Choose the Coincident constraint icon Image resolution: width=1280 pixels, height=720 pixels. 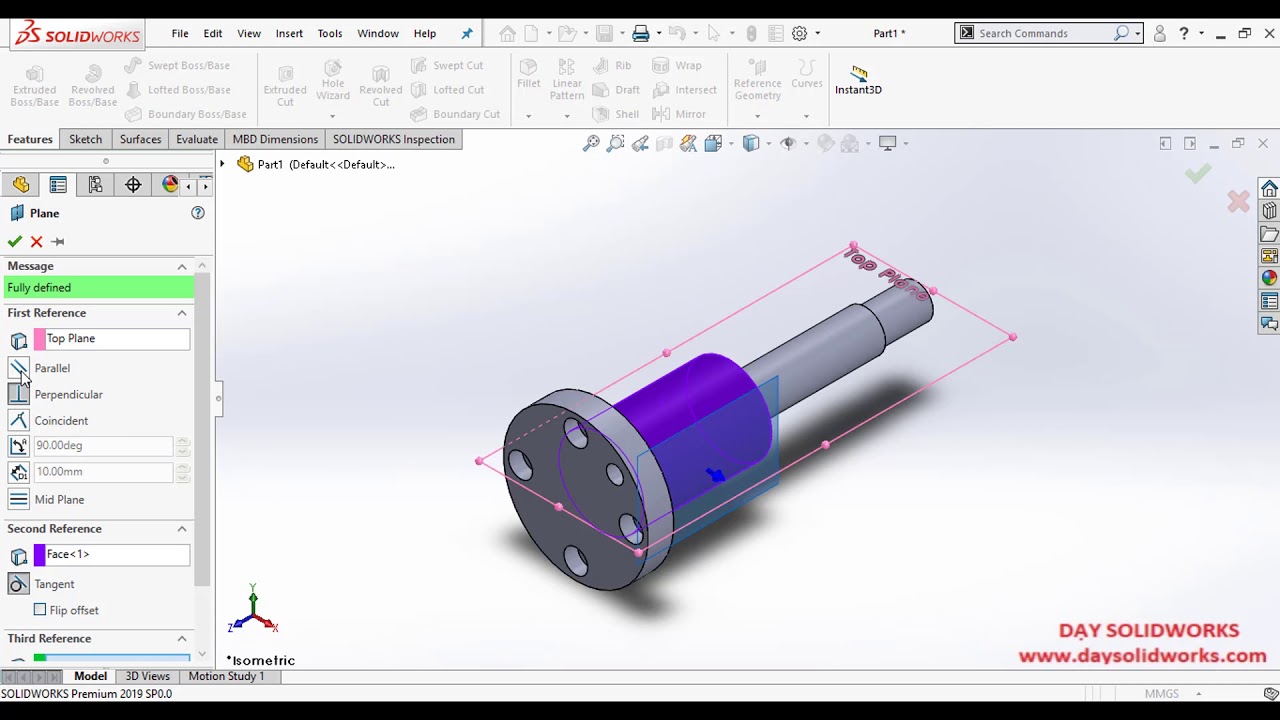[x=18, y=420]
